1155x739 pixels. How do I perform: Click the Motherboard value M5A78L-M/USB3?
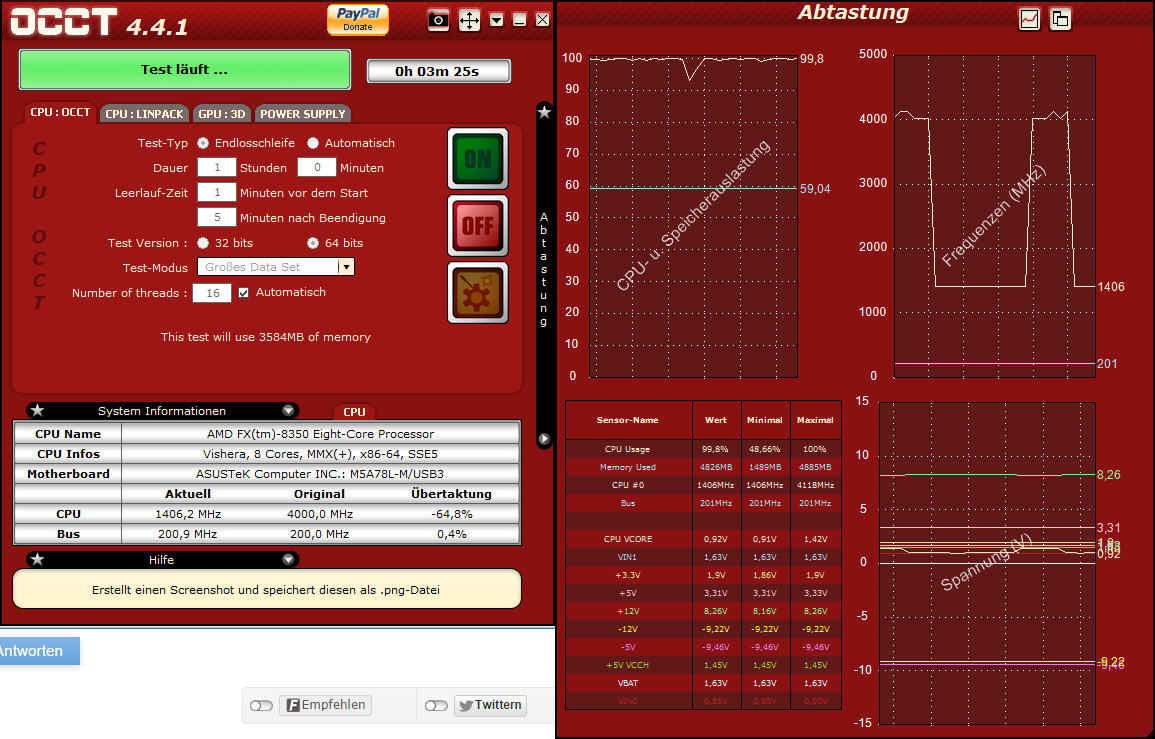point(320,474)
